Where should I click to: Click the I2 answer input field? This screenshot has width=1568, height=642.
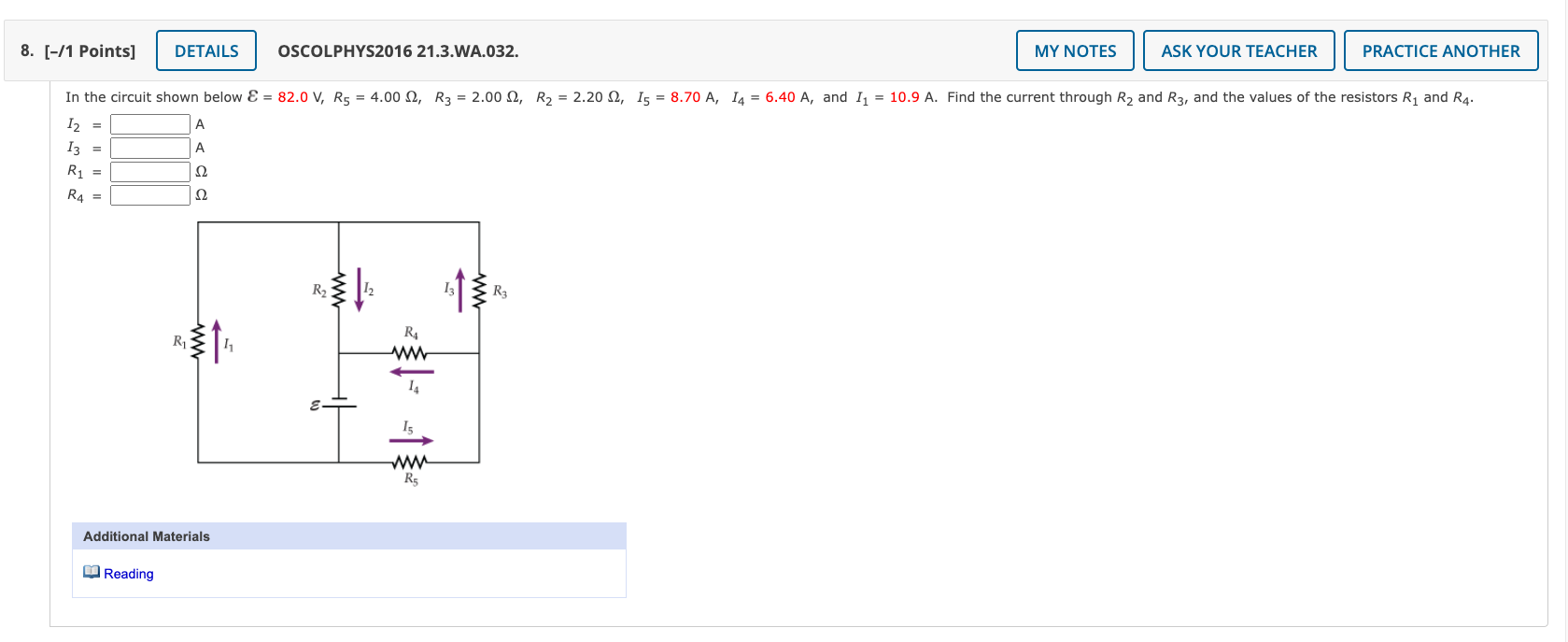tap(149, 122)
